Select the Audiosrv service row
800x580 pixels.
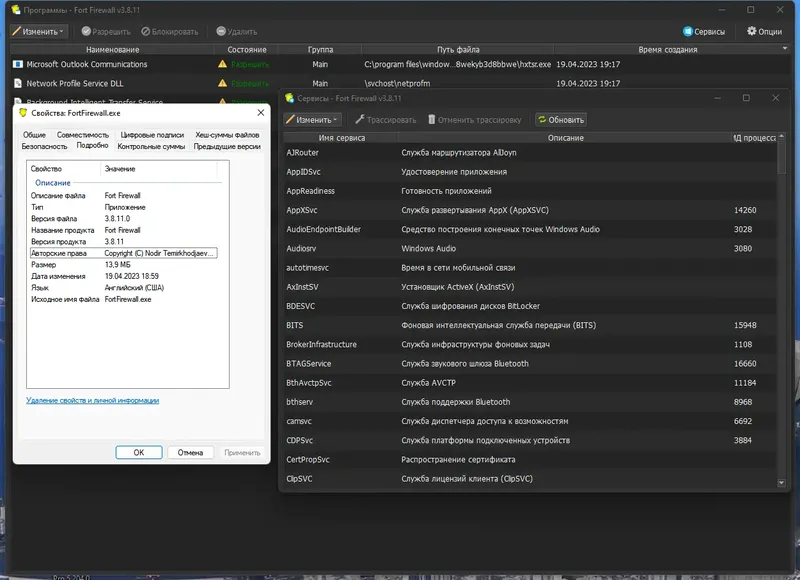coord(530,248)
